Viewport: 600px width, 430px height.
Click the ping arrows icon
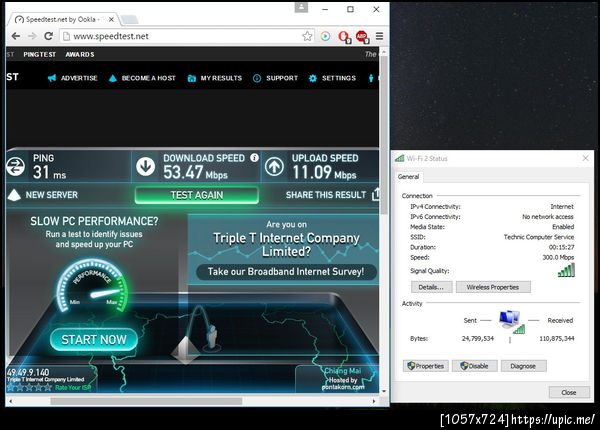15,166
